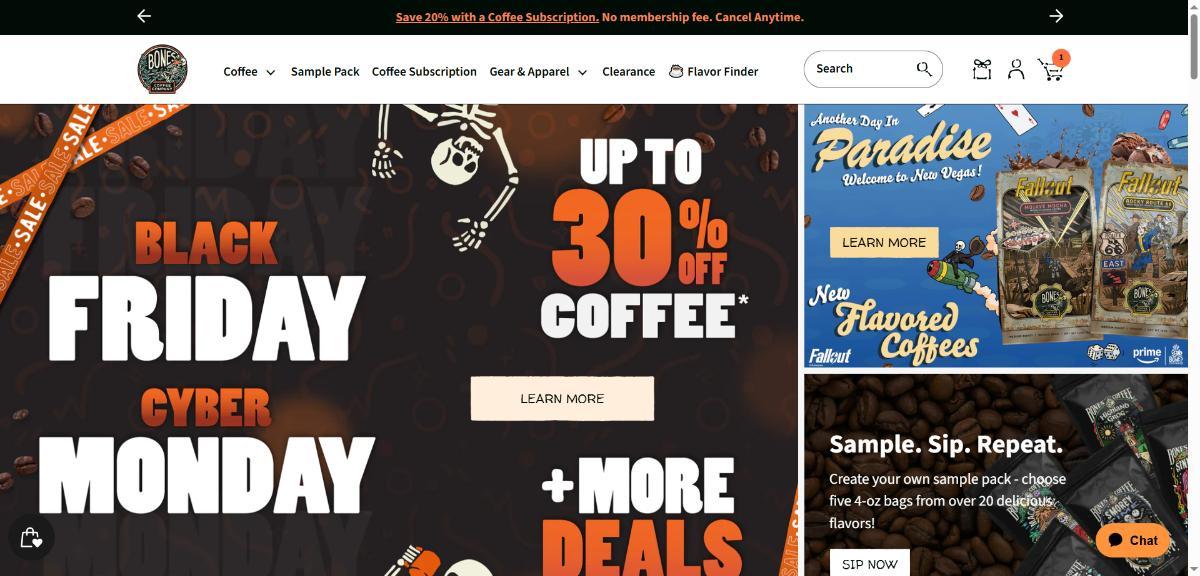Open the Flavor Finder link

pyautogui.click(x=714, y=72)
